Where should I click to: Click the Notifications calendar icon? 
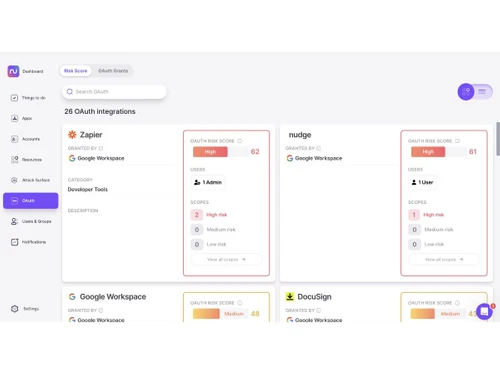[14, 242]
